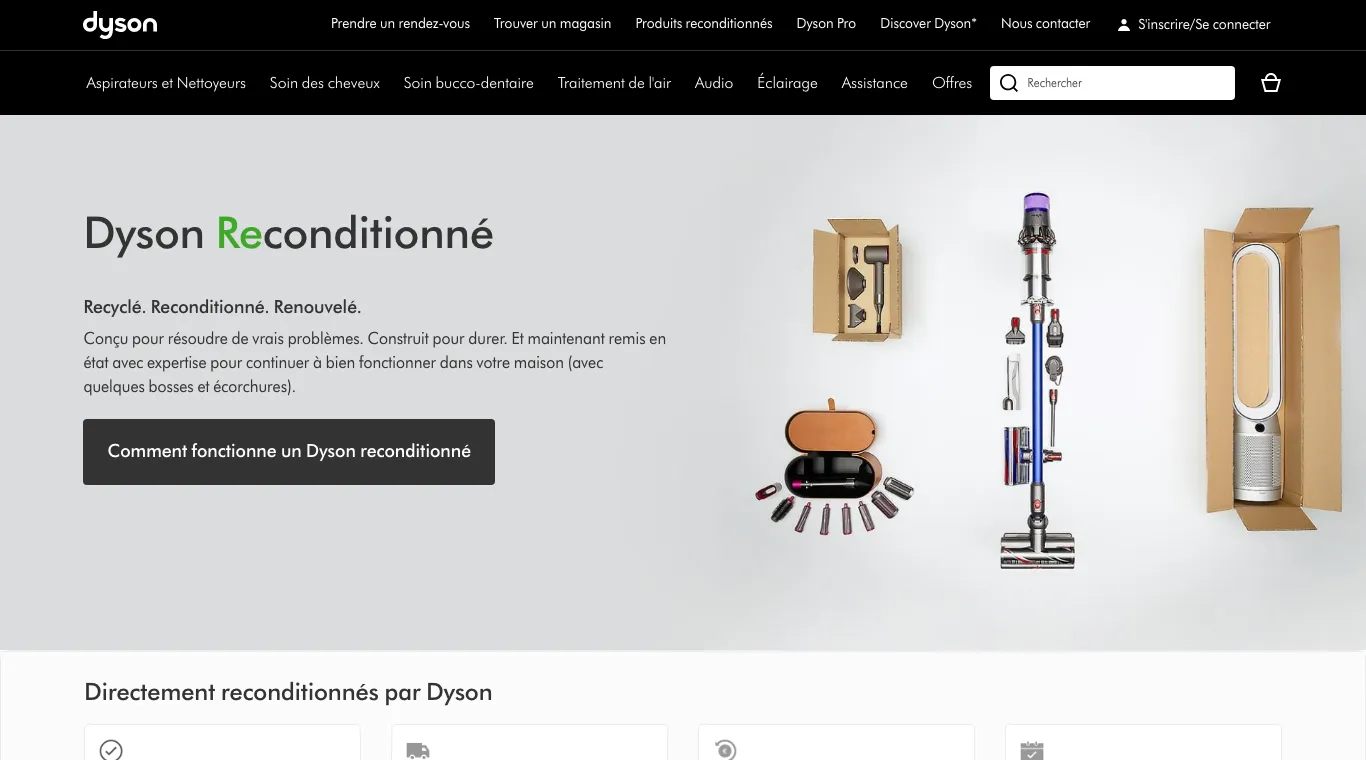Click the Dyson logo
This screenshot has height=760, width=1366.
click(120, 24)
